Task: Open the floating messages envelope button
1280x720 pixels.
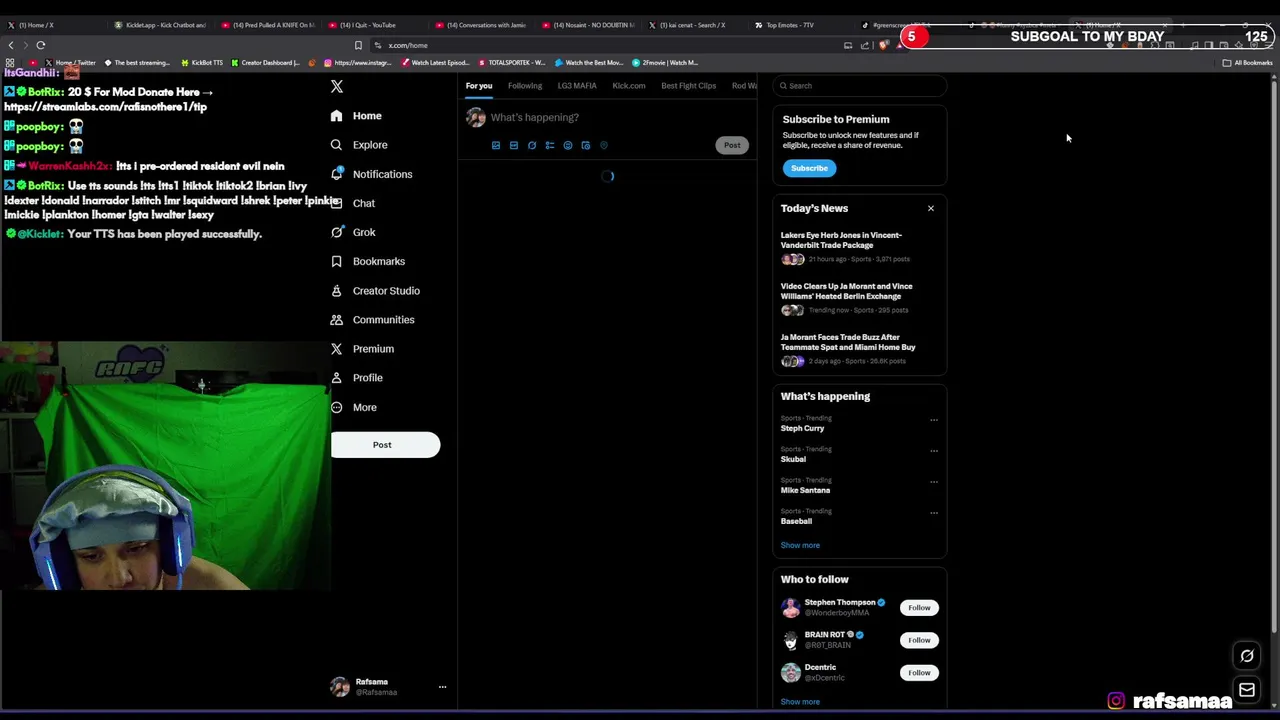Action: tap(1247, 690)
